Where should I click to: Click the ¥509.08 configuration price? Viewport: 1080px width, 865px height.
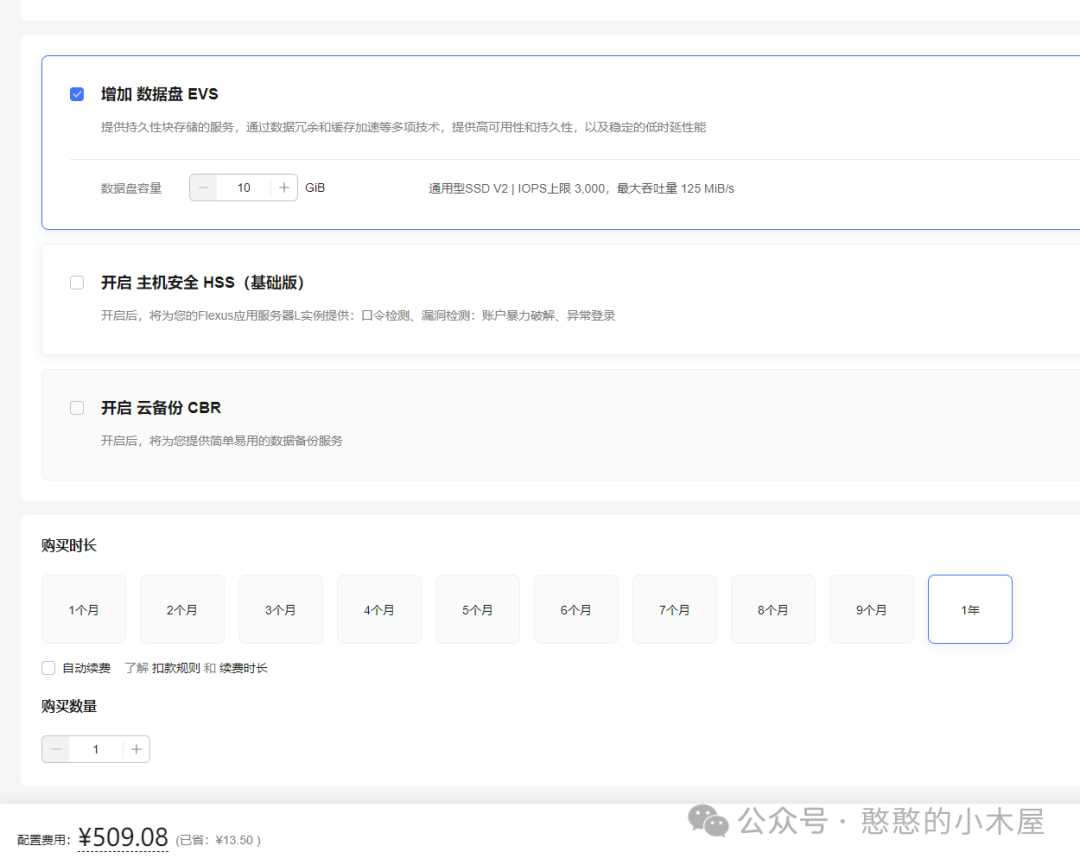123,837
